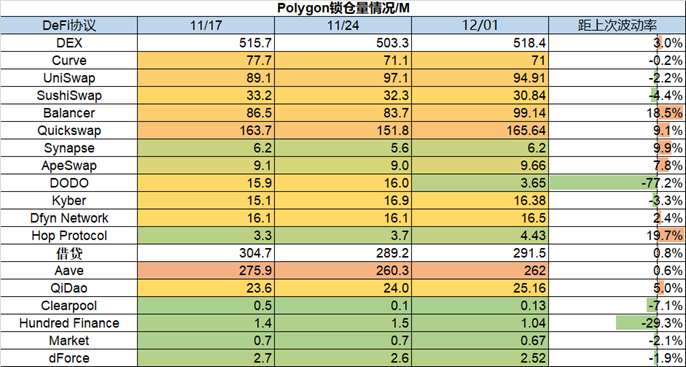Select Quickswap value 163.7

[206, 130]
